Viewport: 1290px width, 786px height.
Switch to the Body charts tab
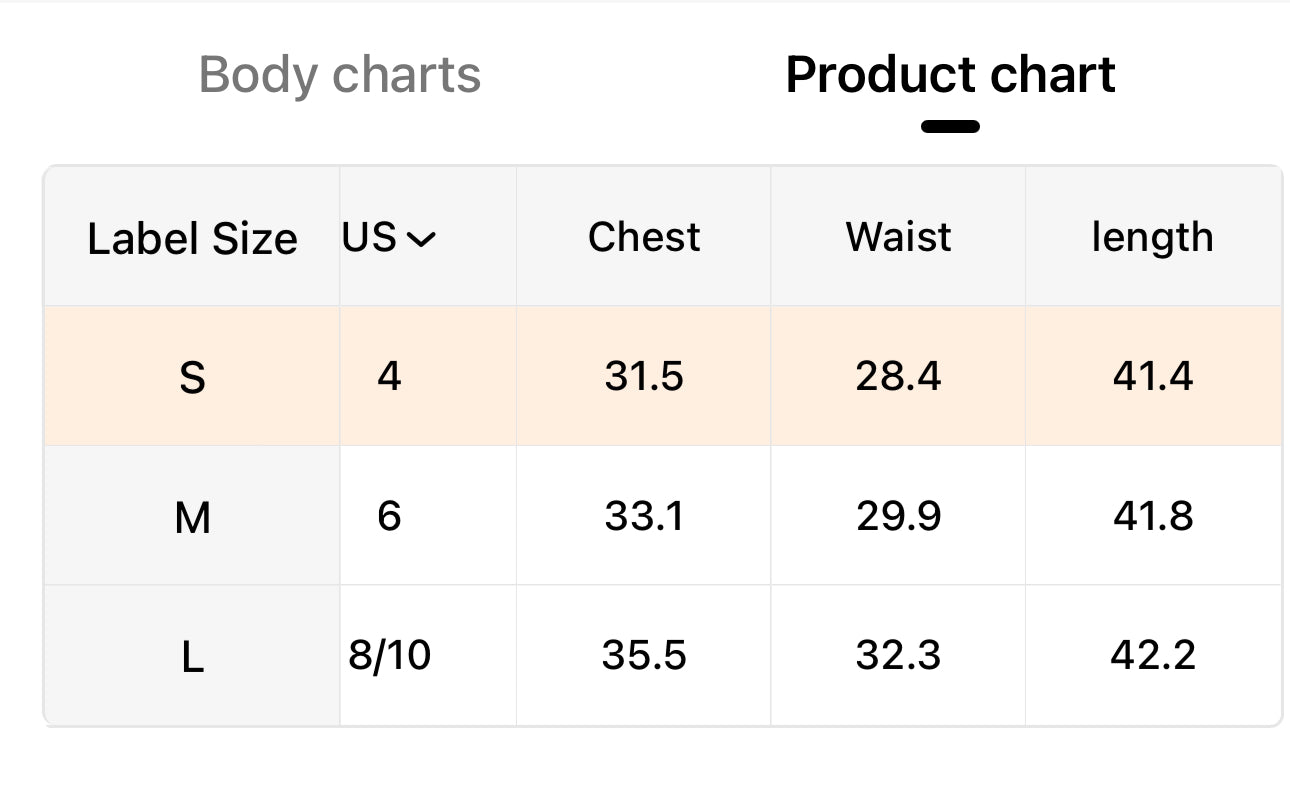click(x=340, y=75)
